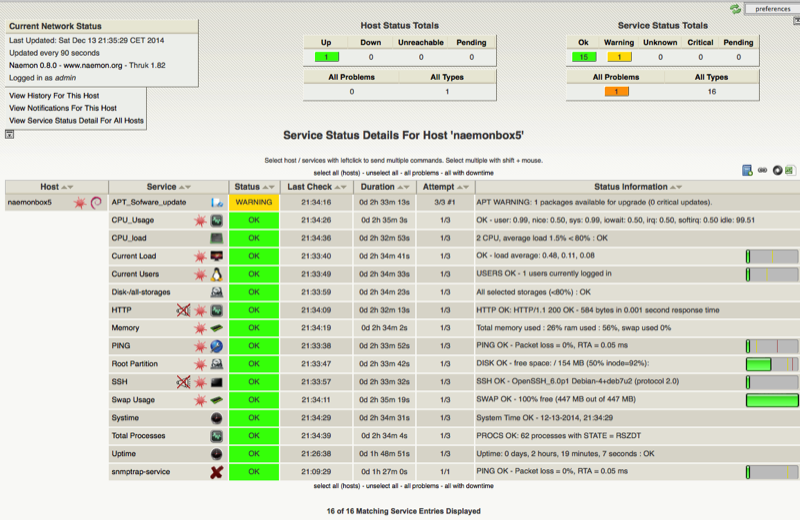Click the Debian logo icon for naemonbox5

click(95, 202)
